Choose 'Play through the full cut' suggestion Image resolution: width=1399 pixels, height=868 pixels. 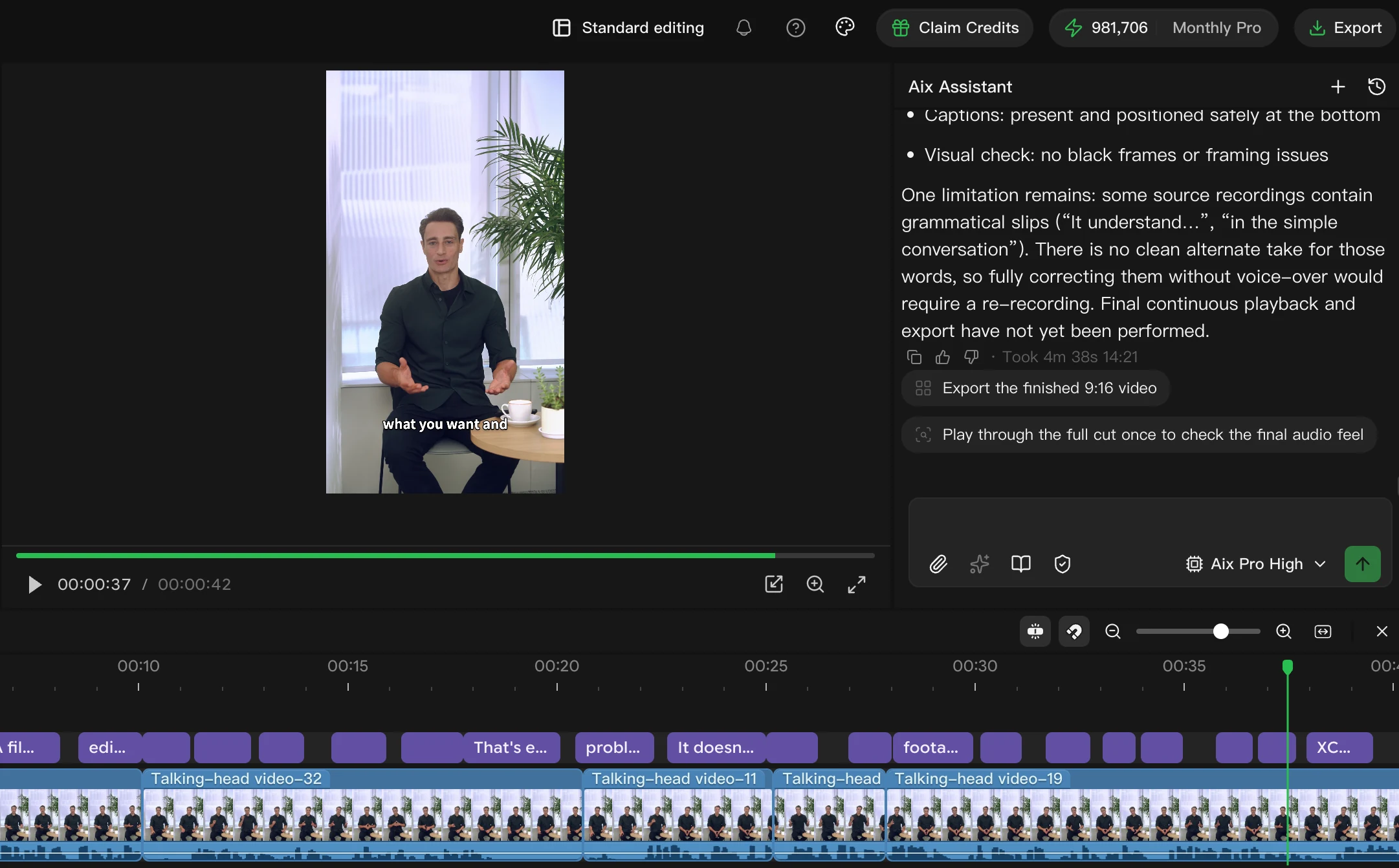coord(1139,435)
